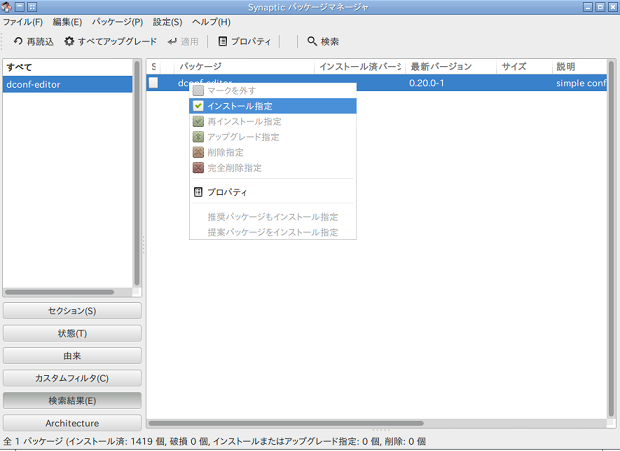Choose 提案パッケージをインストール指定 menu entry
Viewport: 620px width, 451px height.
coord(273,232)
